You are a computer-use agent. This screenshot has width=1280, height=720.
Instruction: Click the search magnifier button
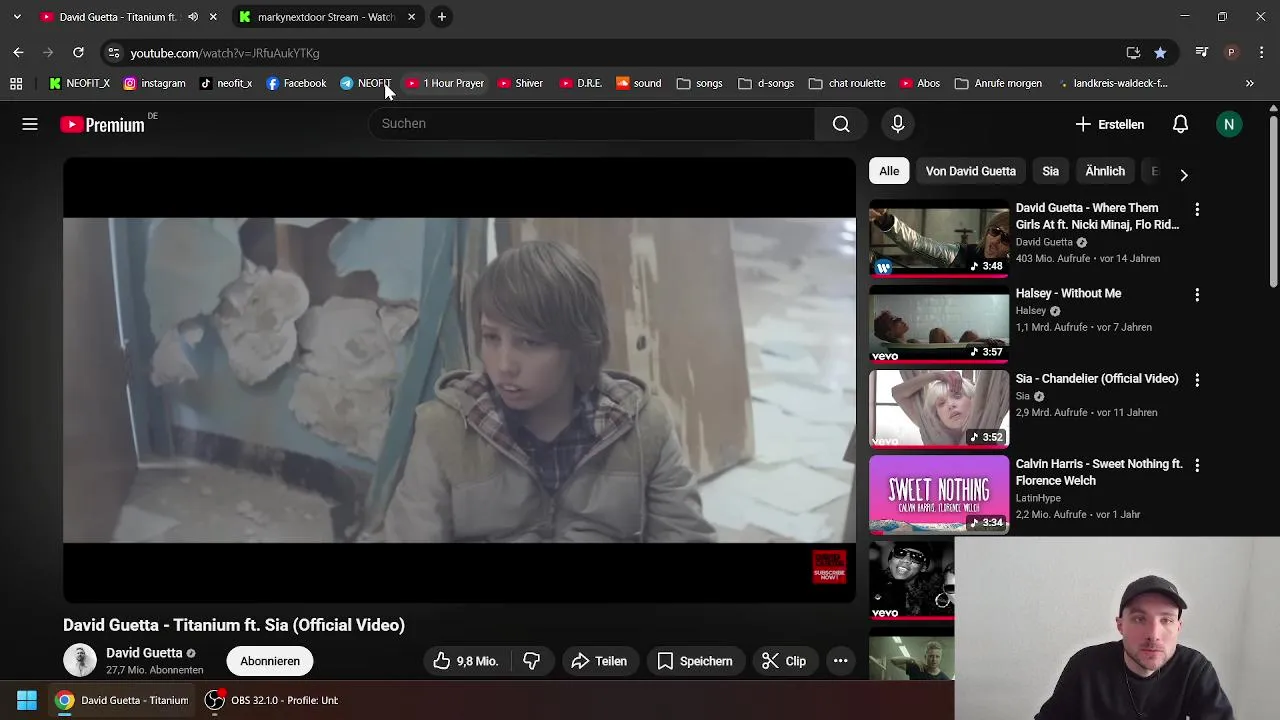(841, 124)
